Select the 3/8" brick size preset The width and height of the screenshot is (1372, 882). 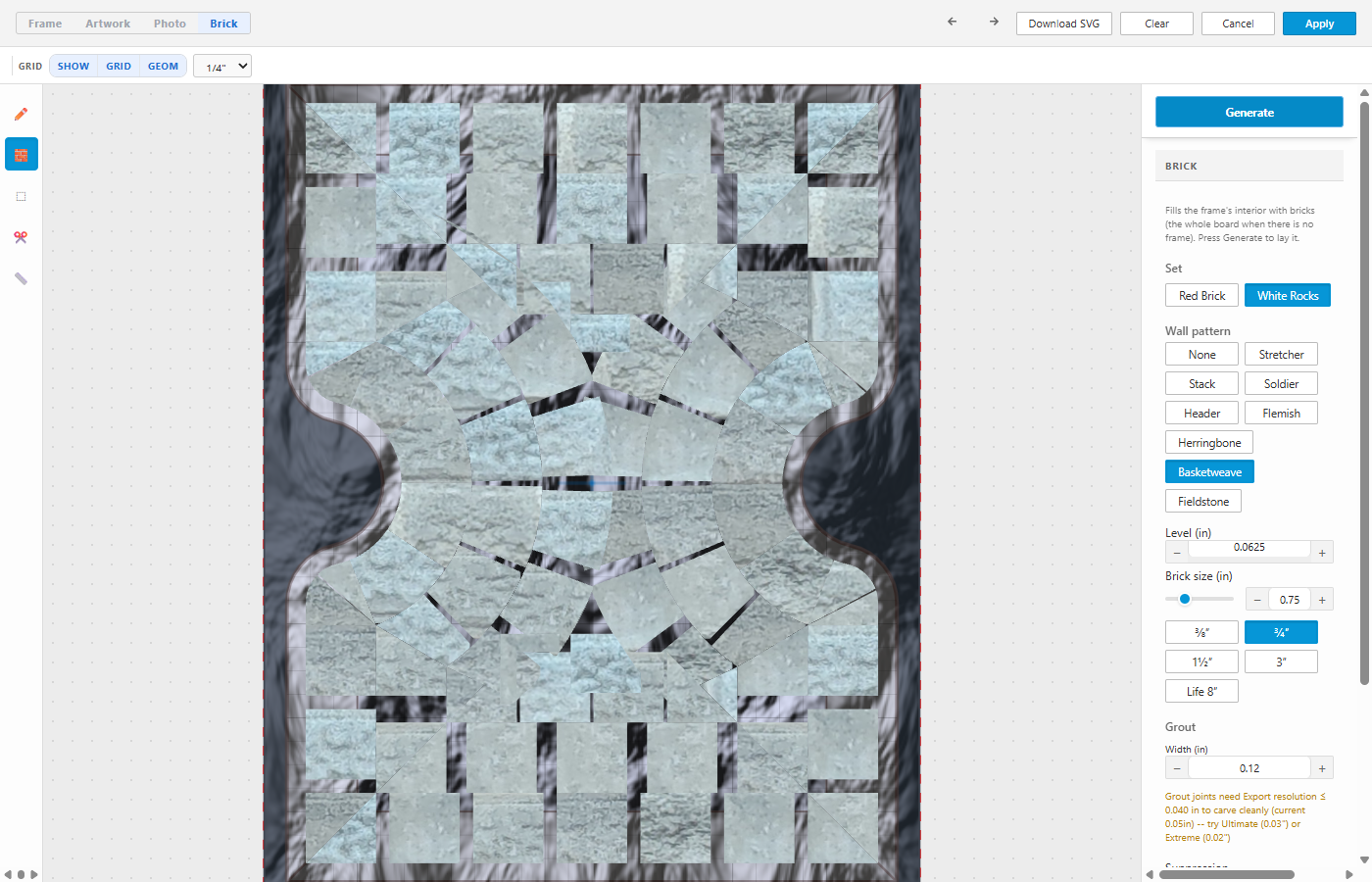pyautogui.click(x=1201, y=632)
